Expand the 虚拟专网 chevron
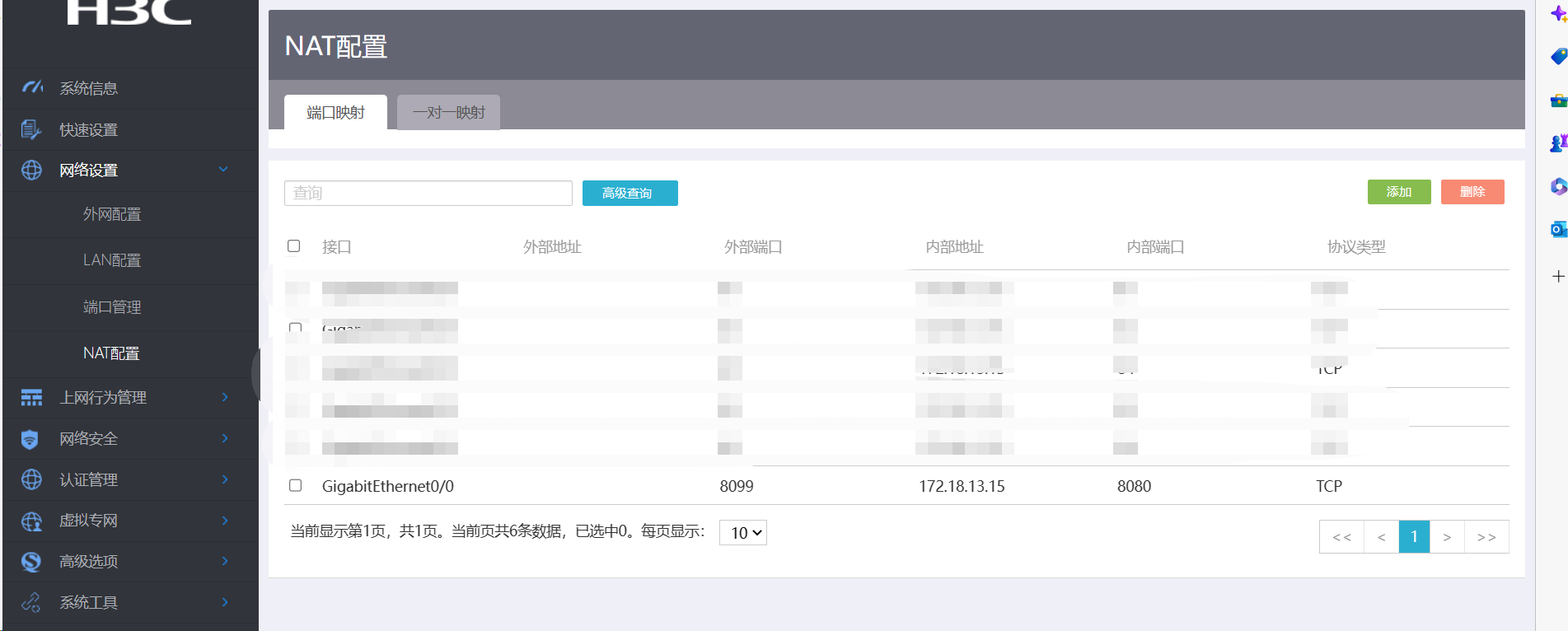Viewport: 1568px width, 631px height. point(225,520)
